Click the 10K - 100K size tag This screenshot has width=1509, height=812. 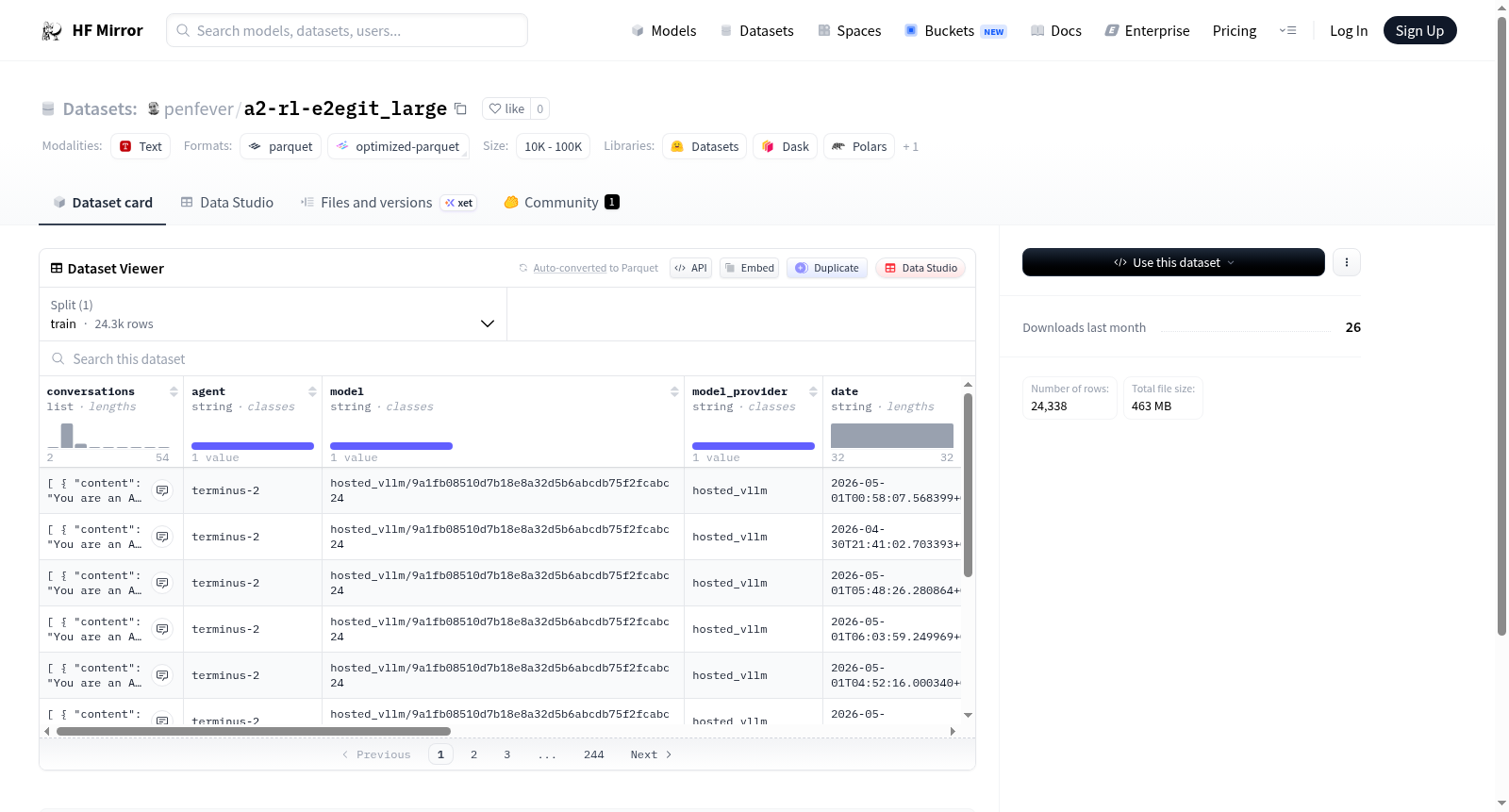point(553,146)
